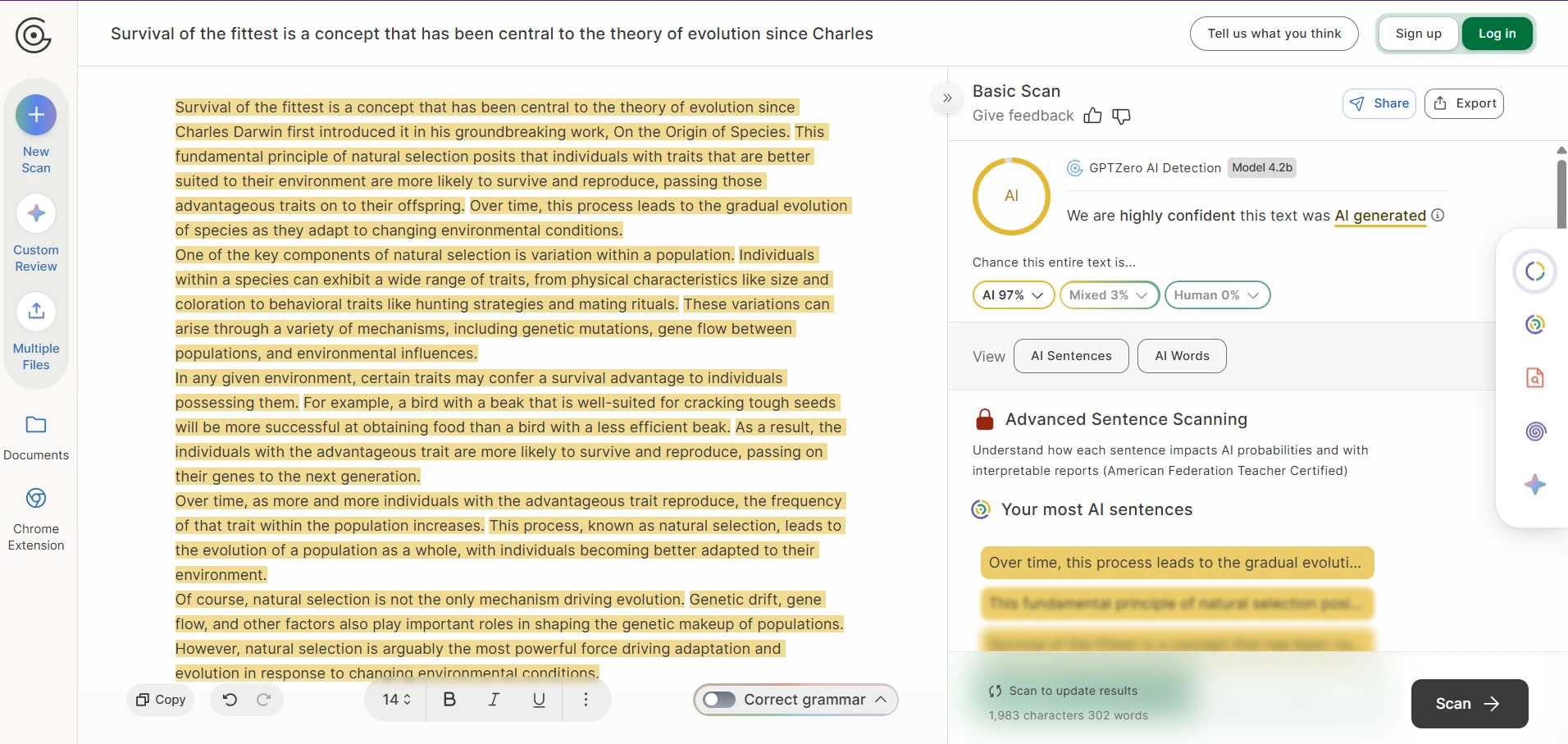
Task: Open Custom Review sparkle icon
Action: click(36, 213)
